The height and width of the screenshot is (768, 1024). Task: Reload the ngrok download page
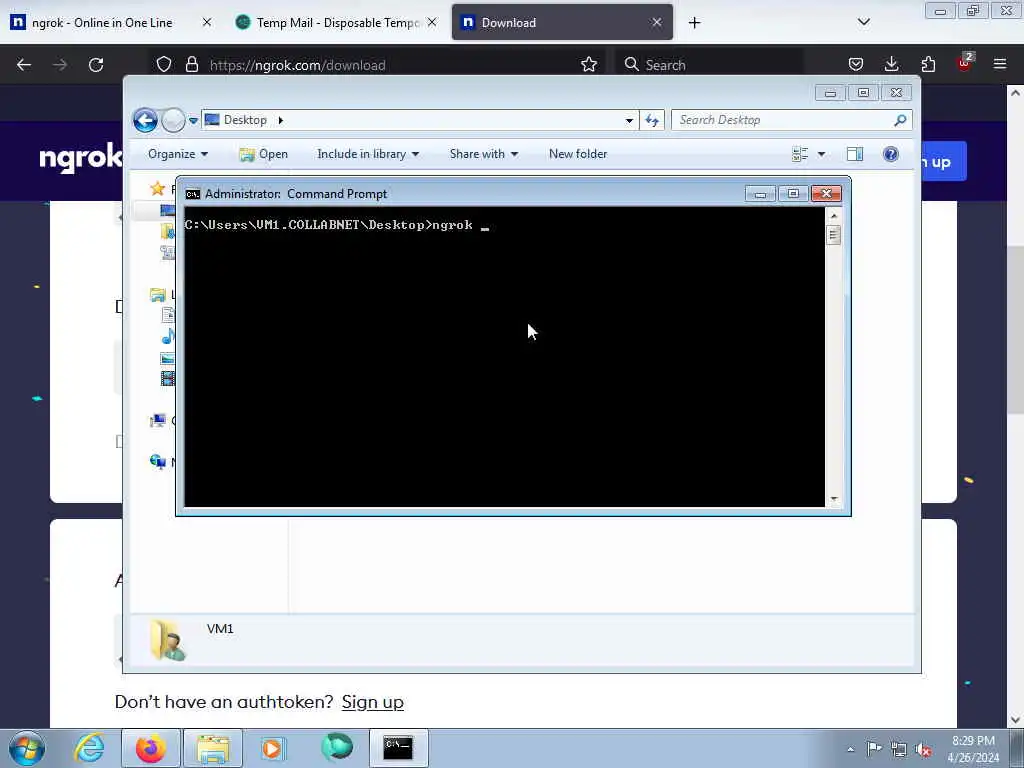[x=96, y=65]
